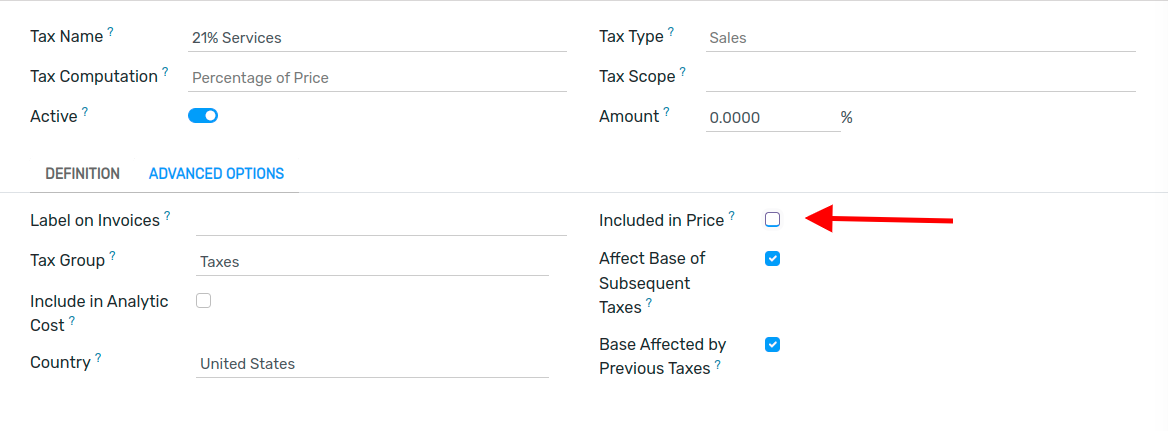
Task: Click the Label on Invoices field
Action: tap(381, 222)
